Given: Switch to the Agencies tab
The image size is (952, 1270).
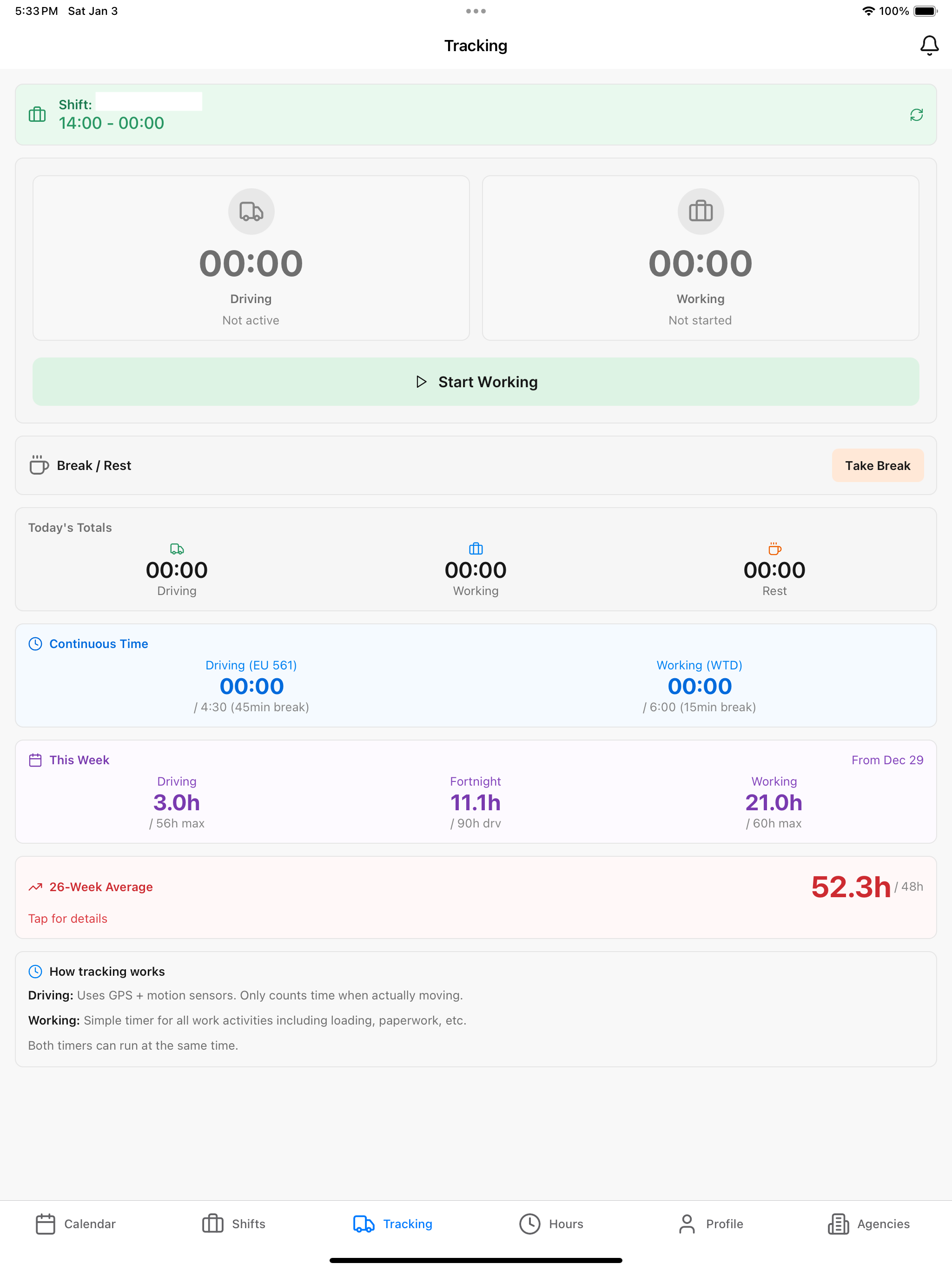Looking at the screenshot, I should pos(869,1224).
